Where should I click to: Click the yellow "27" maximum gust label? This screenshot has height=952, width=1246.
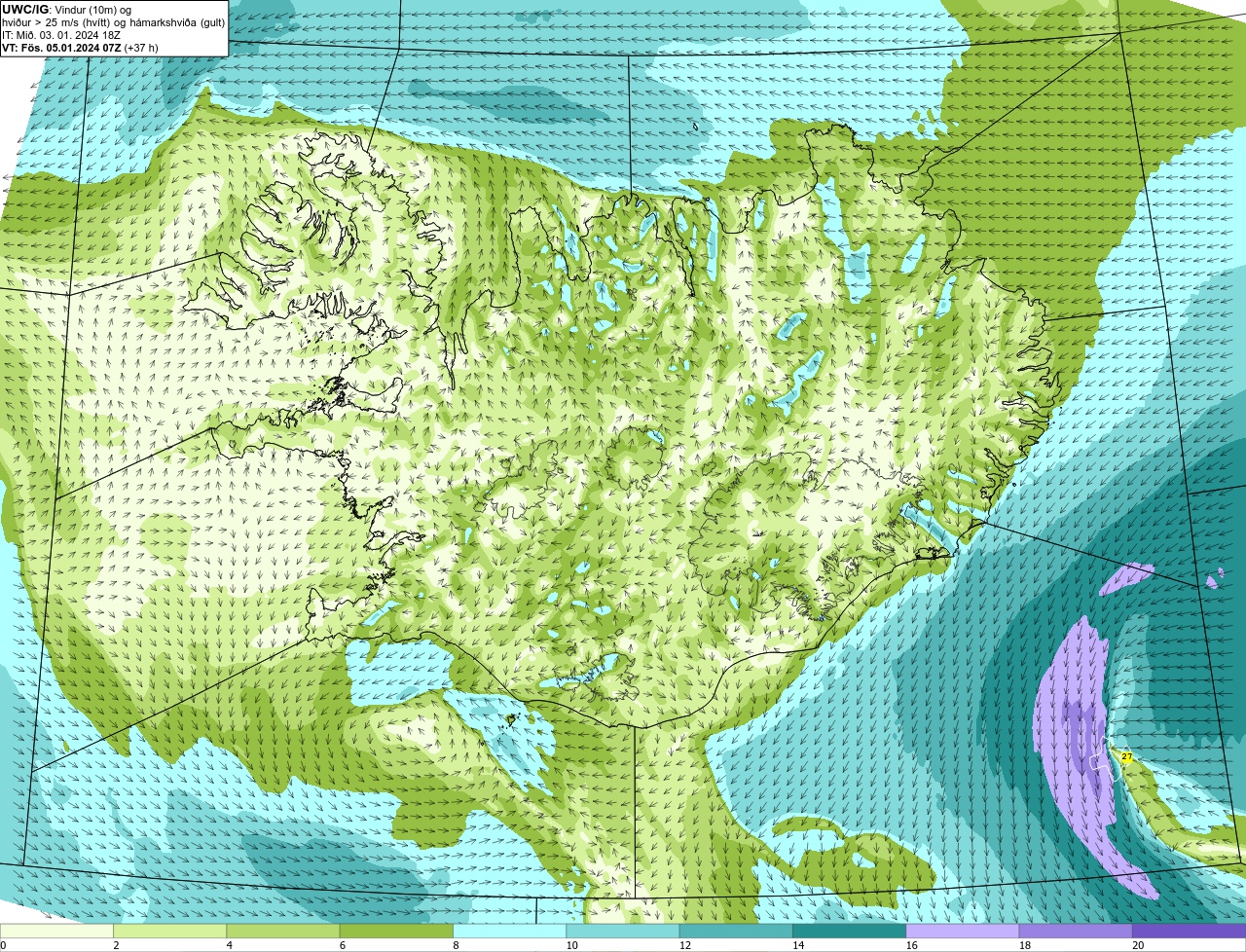pos(1126,756)
